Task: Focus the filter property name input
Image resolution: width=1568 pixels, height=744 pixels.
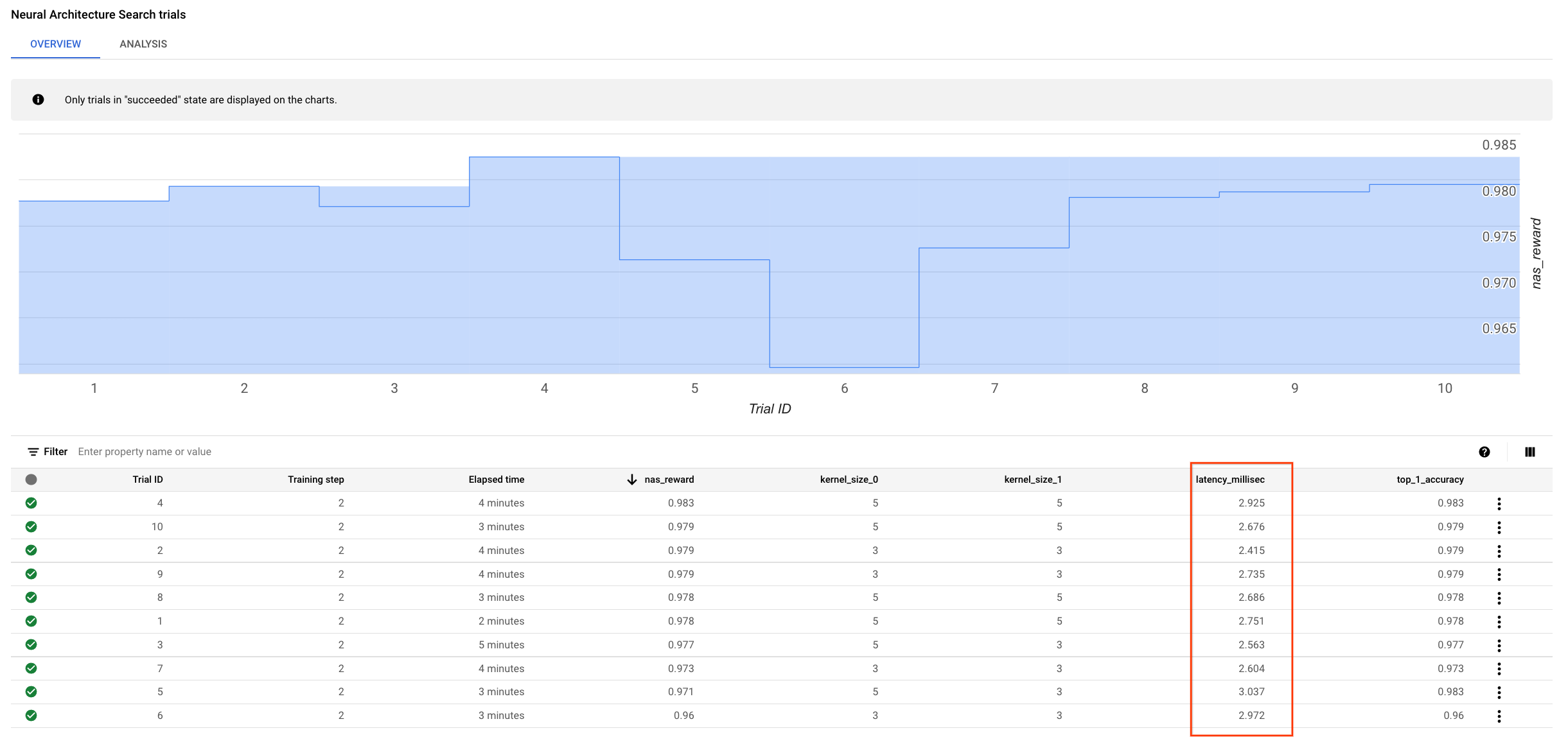Action: tap(145, 452)
